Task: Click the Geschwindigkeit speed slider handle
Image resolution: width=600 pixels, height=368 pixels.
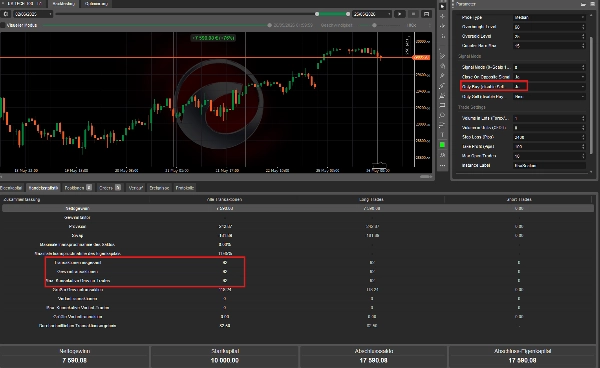Action: pyautogui.click(x=374, y=25)
